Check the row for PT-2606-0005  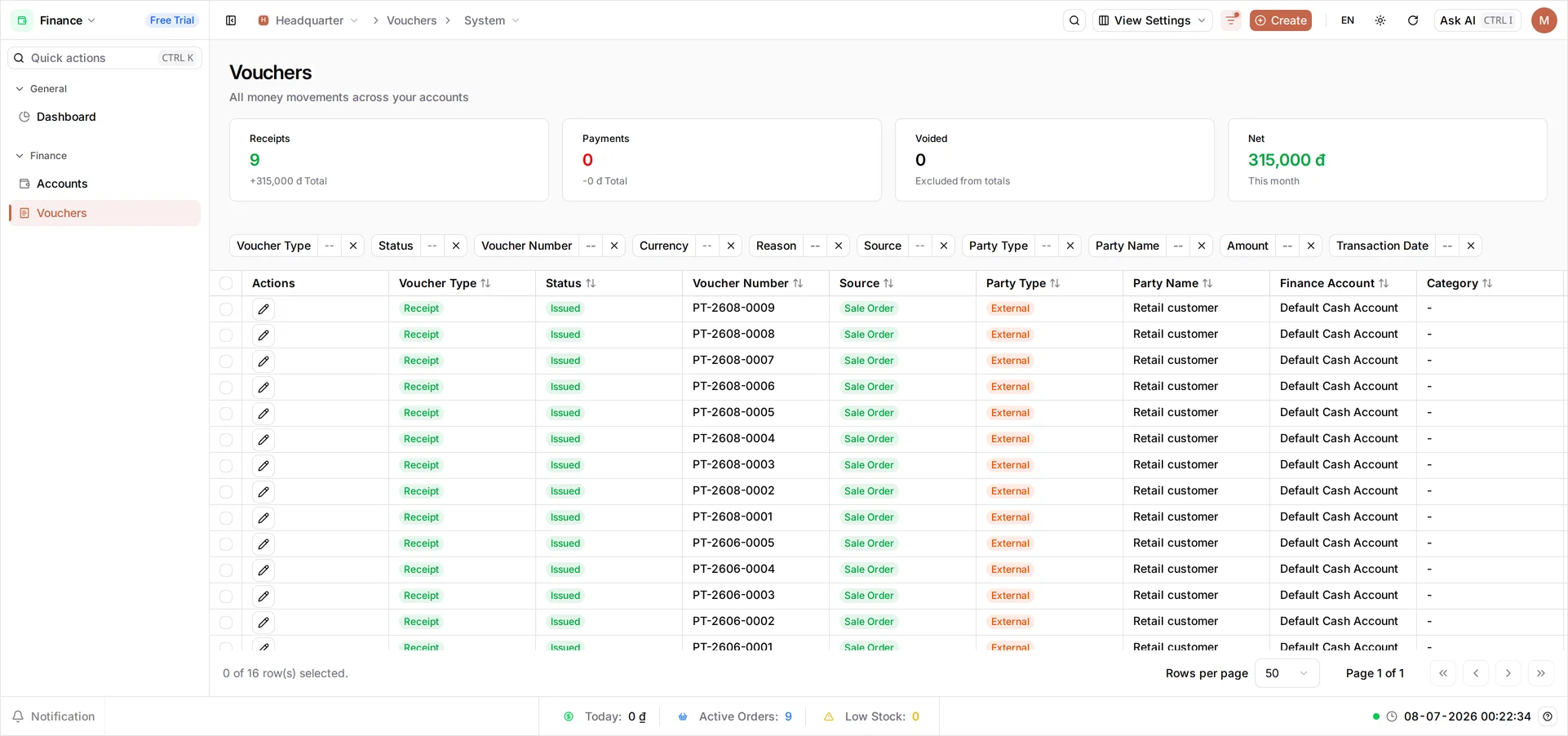[226, 544]
